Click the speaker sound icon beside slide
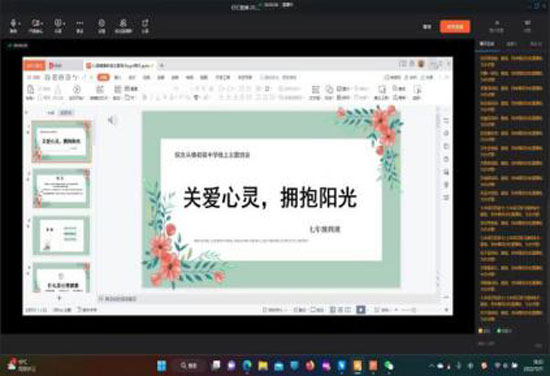 tap(112, 120)
